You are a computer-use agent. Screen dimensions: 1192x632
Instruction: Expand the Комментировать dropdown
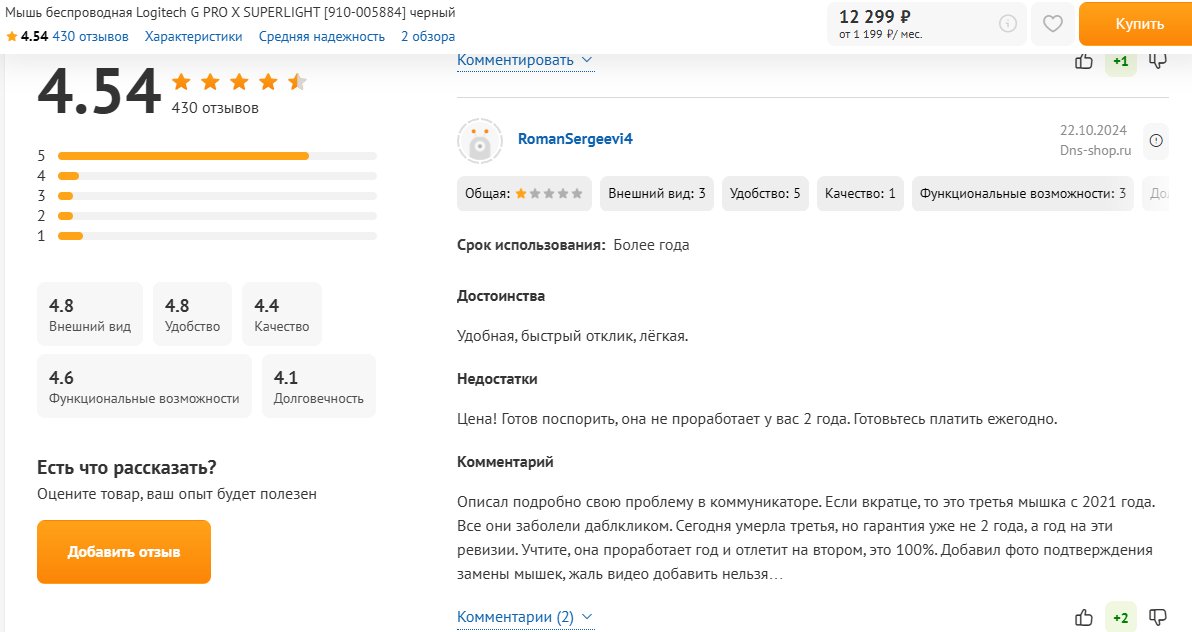pyautogui.click(x=525, y=60)
